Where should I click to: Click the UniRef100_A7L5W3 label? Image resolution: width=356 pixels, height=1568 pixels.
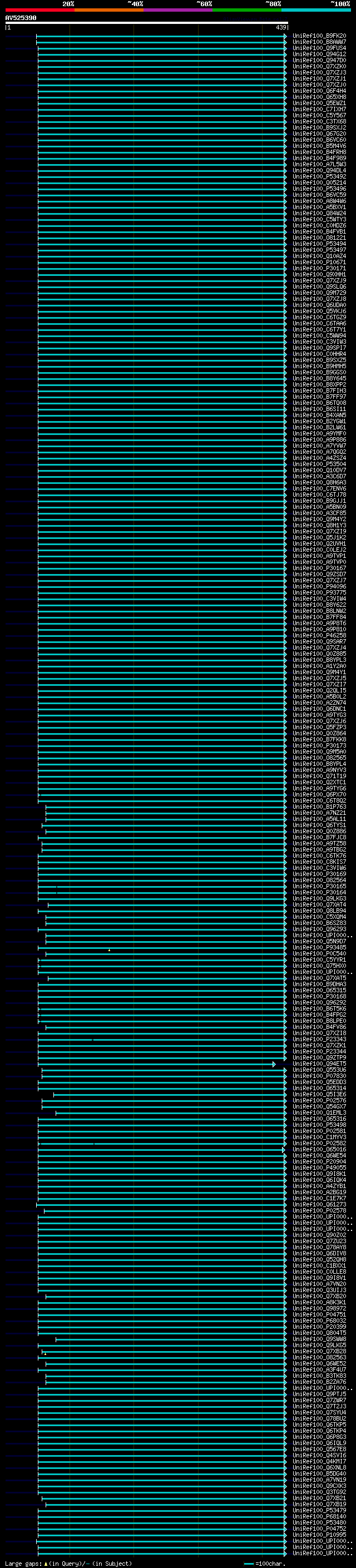[319, 164]
